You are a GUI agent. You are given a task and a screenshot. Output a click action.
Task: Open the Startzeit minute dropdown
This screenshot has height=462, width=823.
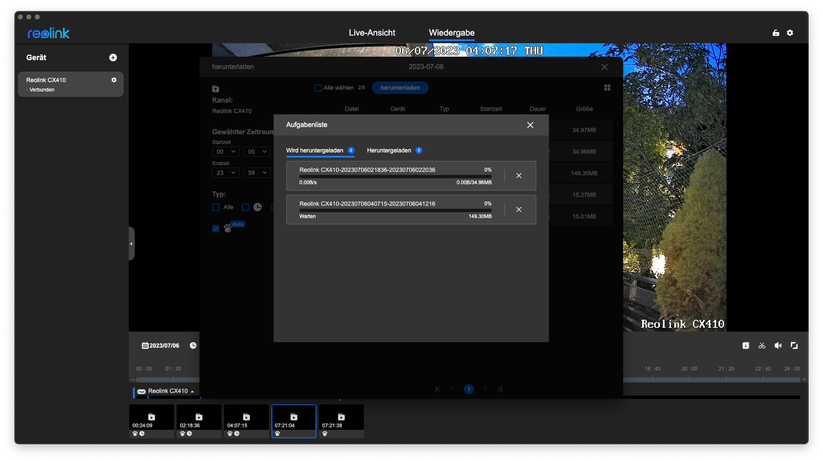tap(257, 152)
